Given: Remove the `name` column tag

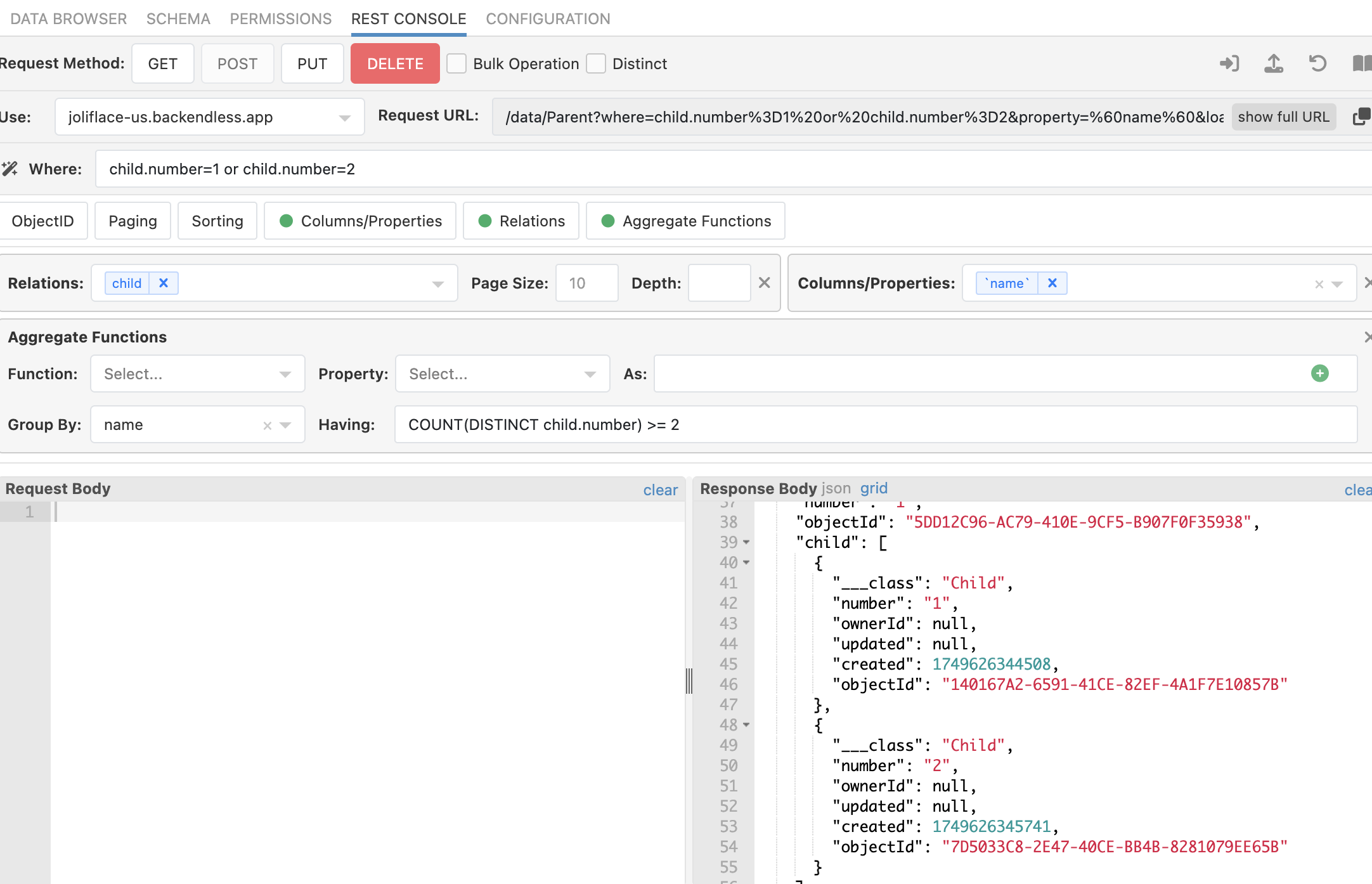Looking at the screenshot, I should pos(1052,283).
